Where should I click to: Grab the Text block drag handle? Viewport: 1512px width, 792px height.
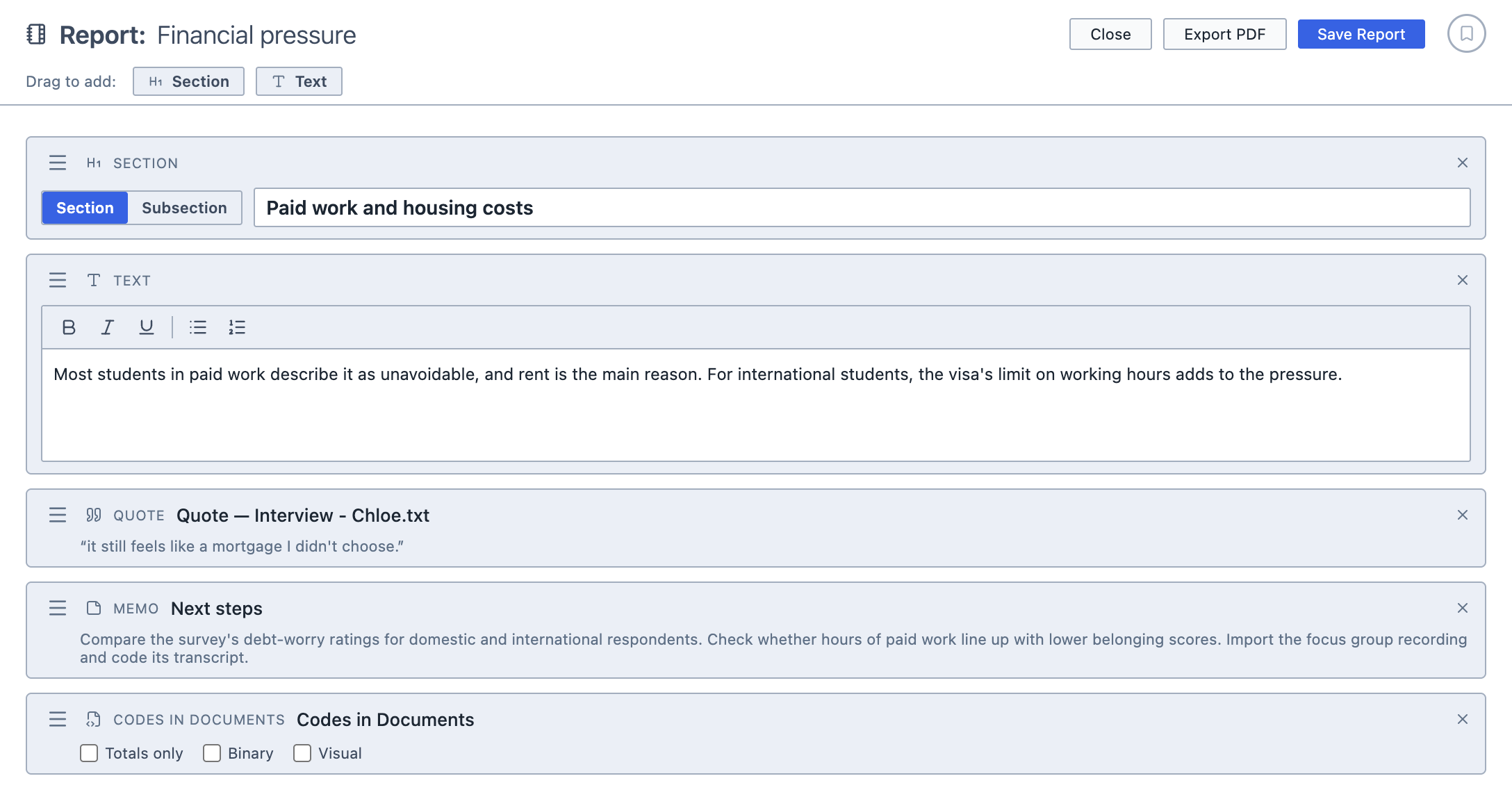[58, 280]
